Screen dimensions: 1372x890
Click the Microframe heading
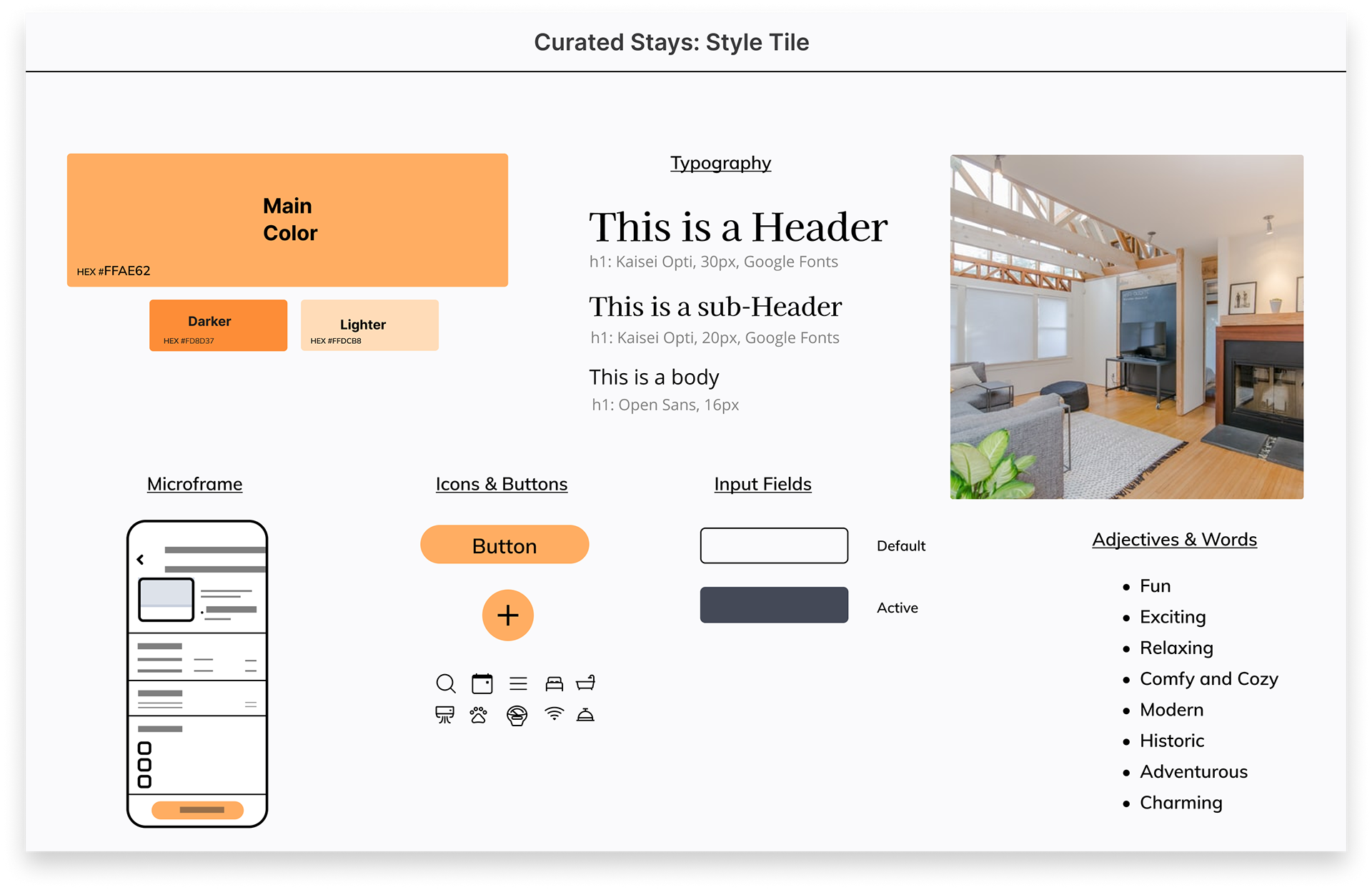[194, 484]
